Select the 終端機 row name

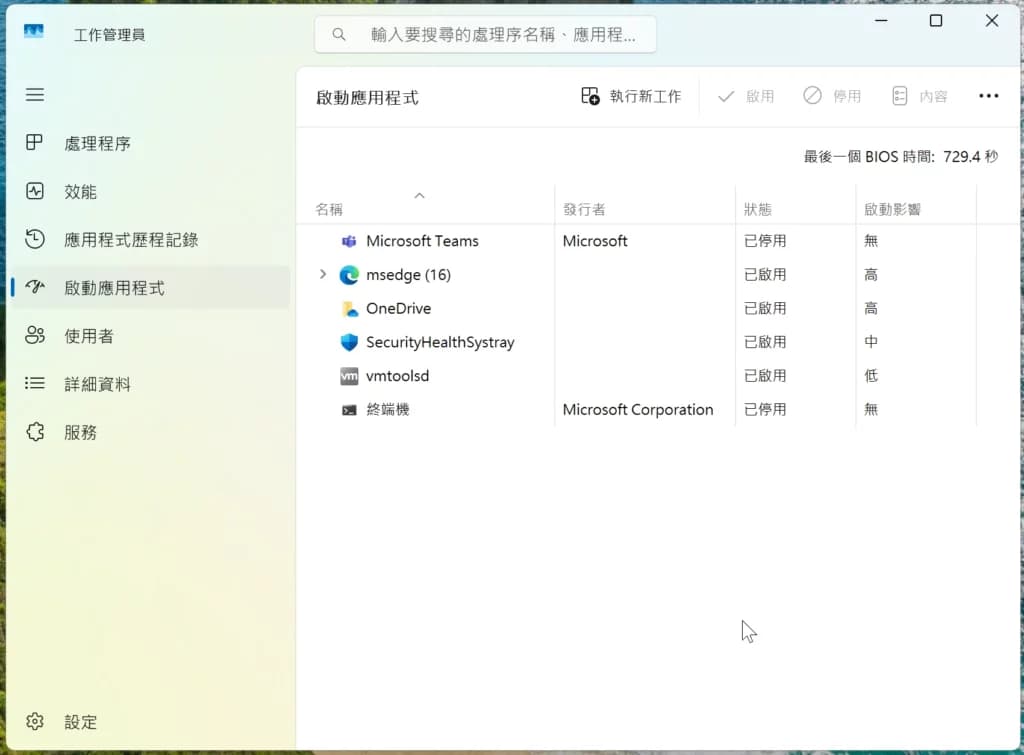click(388, 410)
